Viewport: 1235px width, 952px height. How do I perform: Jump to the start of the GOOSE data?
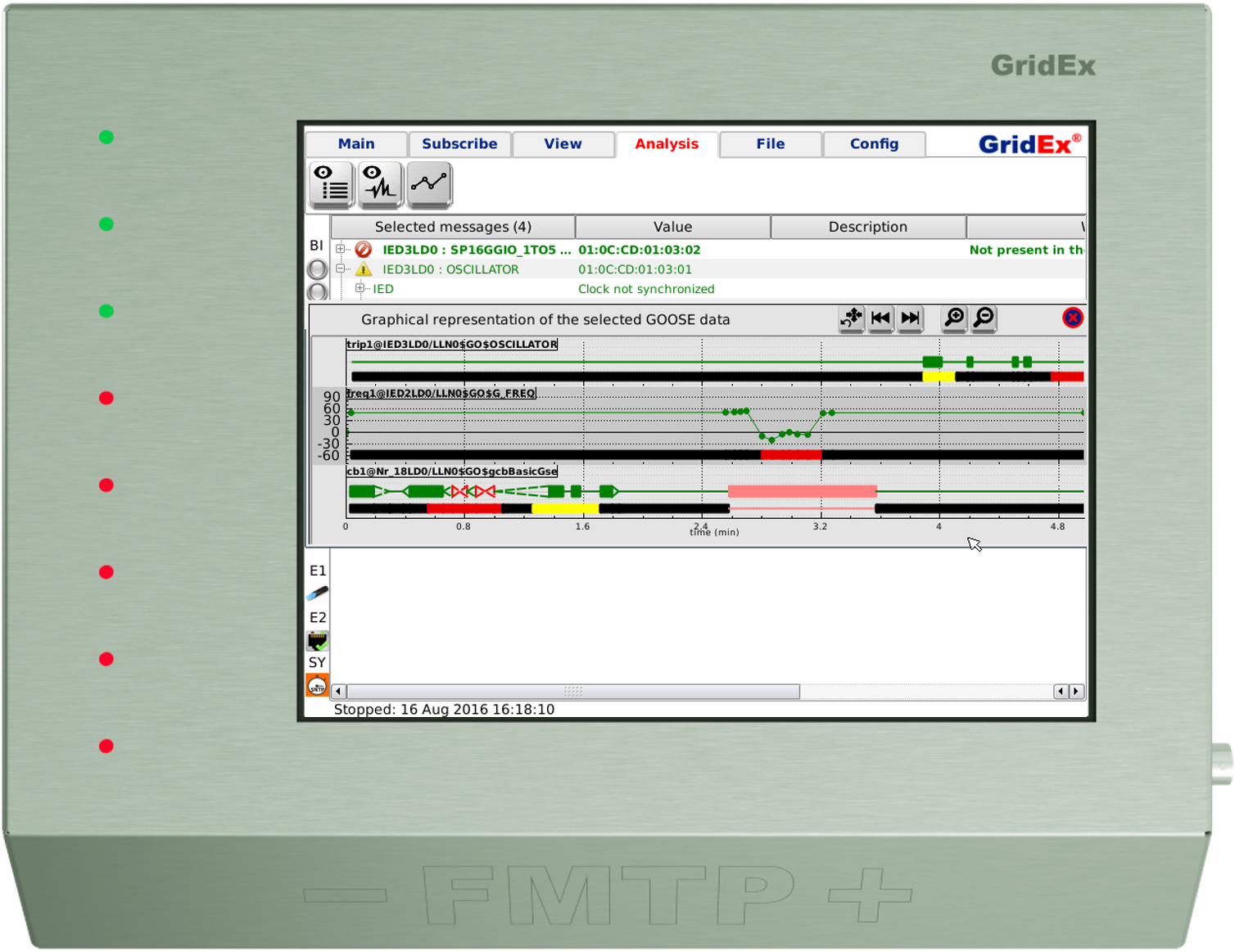880,319
